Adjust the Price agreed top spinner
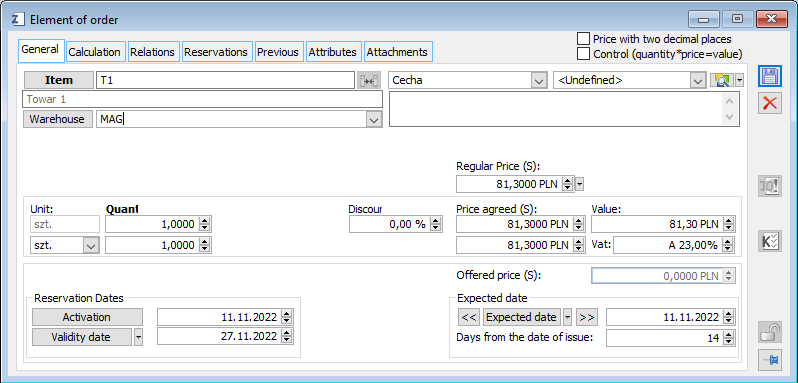The width and height of the screenshot is (798, 383). 578,224
